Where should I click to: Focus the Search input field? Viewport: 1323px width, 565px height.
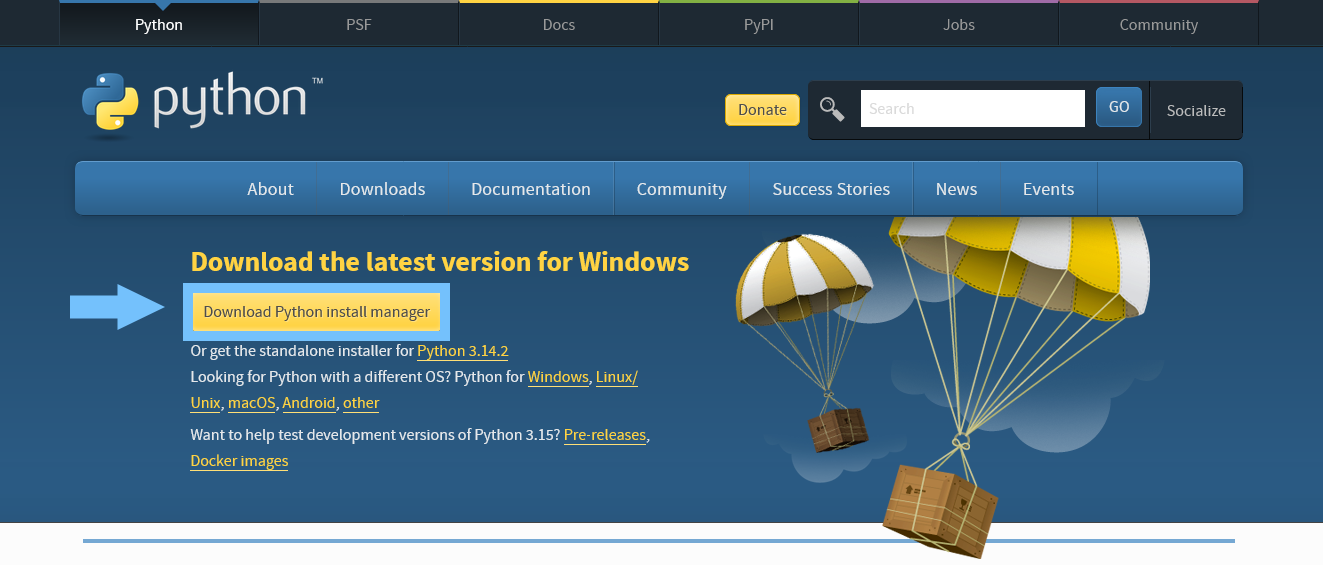972,108
